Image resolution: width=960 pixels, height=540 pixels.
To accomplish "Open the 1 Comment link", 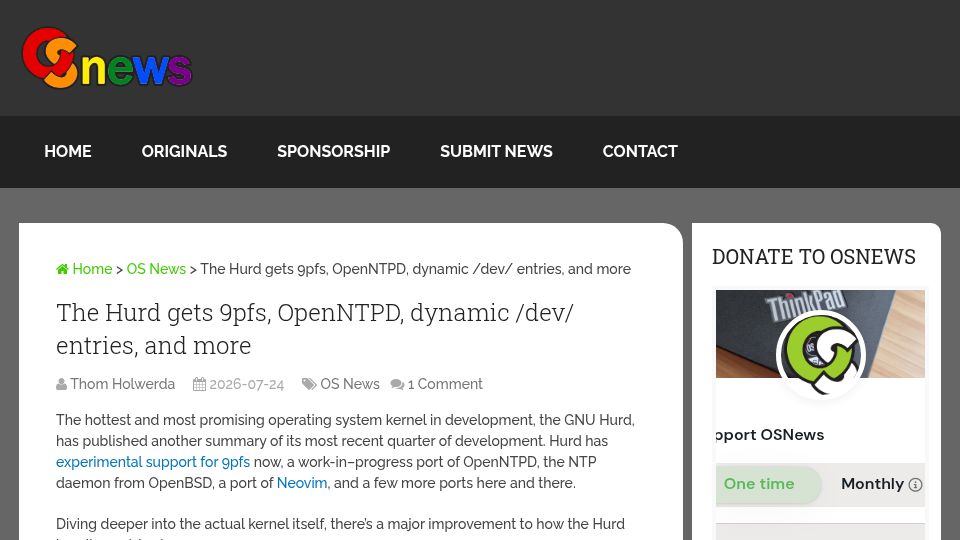I will tap(445, 384).
